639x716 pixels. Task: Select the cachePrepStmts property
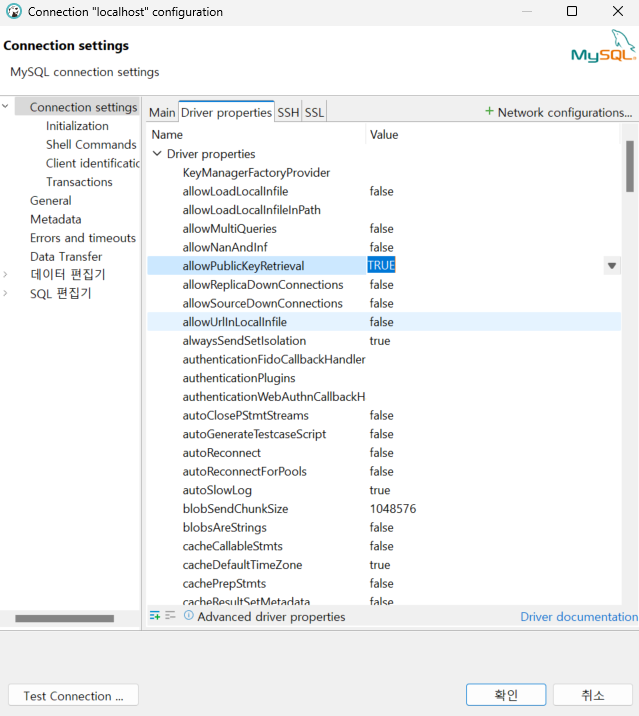pyautogui.click(x=224, y=584)
